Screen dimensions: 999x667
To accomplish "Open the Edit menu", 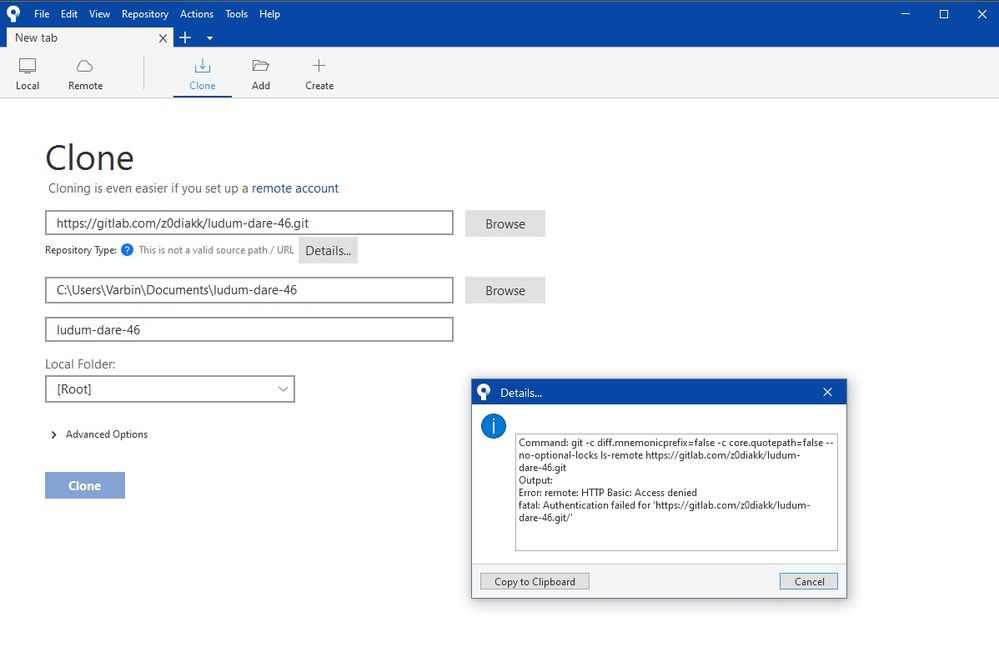I will point(69,14).
